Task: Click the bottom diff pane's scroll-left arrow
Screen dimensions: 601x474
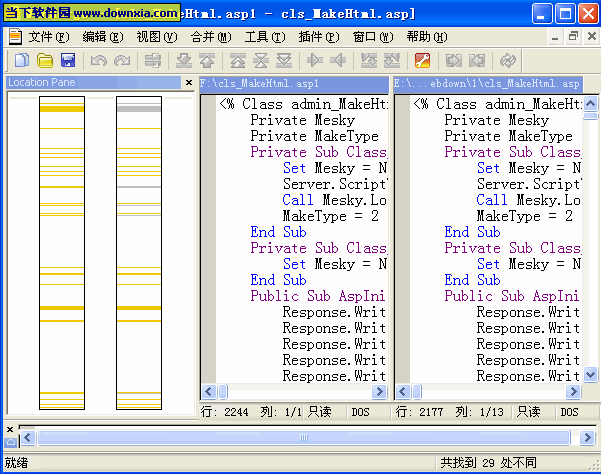Action: [x=28, y=437]
